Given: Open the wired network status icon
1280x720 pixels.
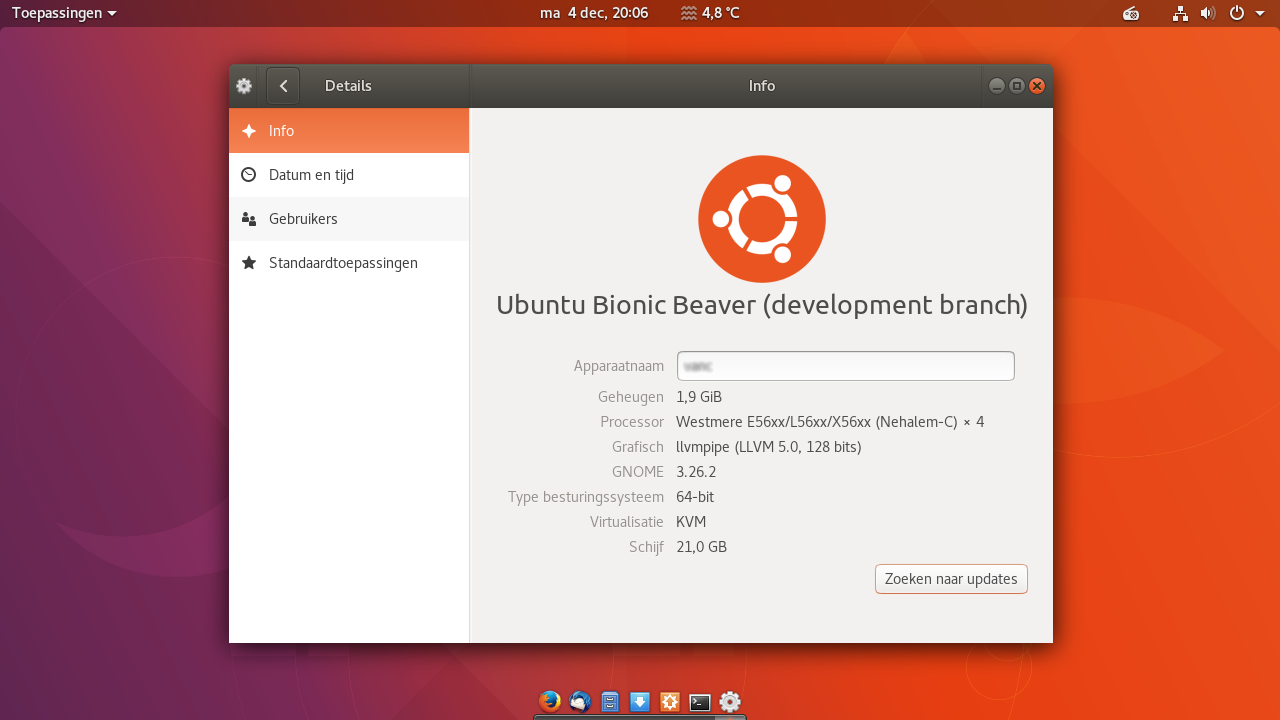Looking at the screenshot, I should point(1181,13).
